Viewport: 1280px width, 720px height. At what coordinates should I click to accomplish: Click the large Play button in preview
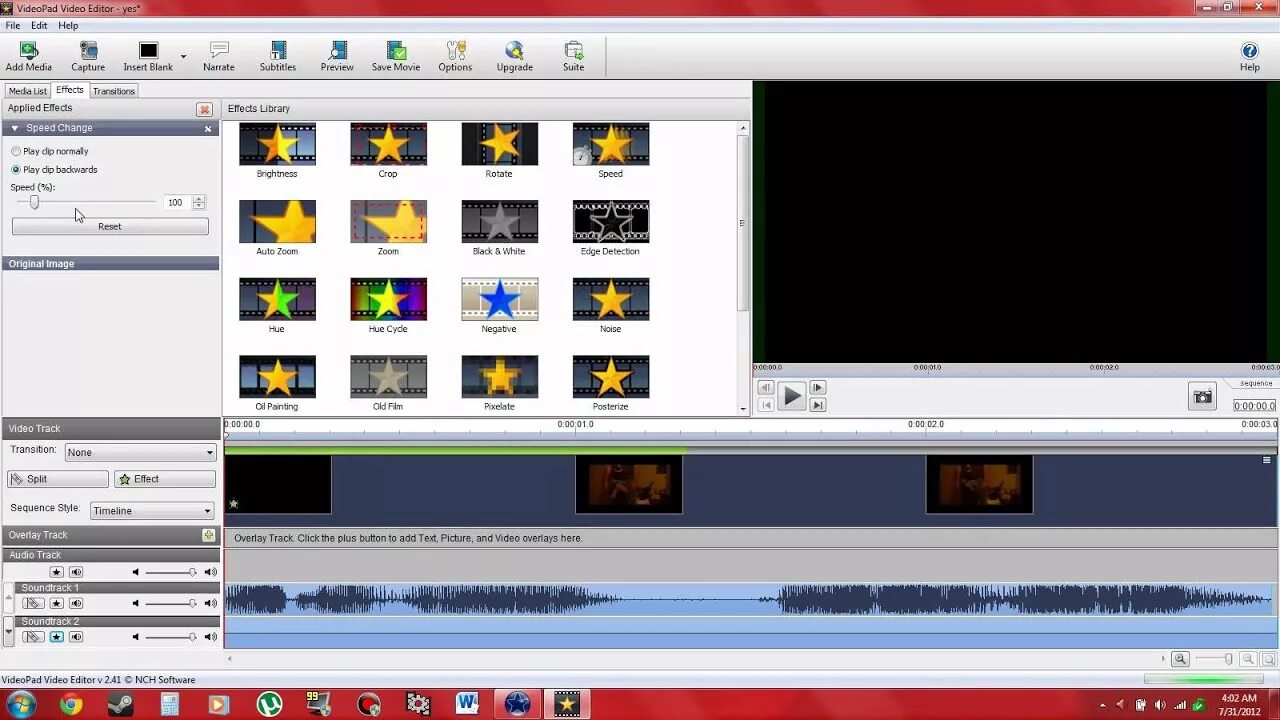click(x=791, y=396)
